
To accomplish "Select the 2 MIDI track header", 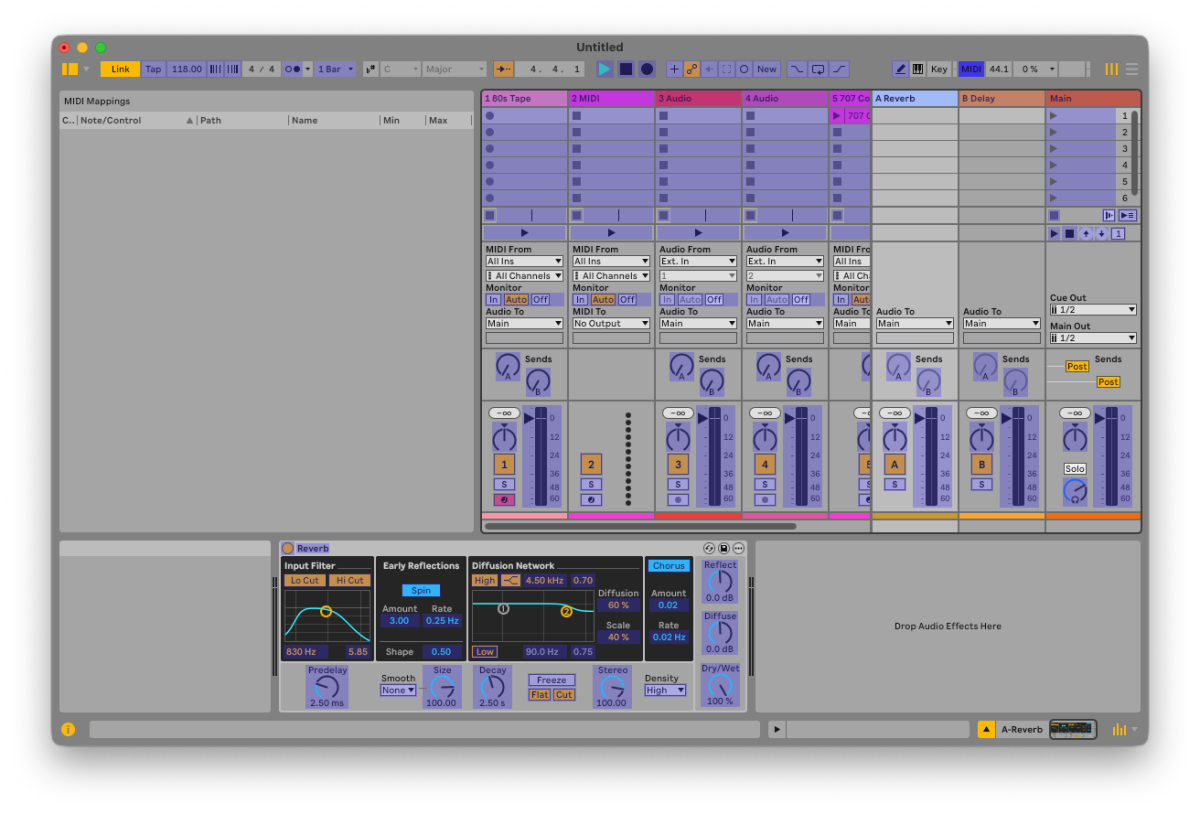I will tap(611, 98).
